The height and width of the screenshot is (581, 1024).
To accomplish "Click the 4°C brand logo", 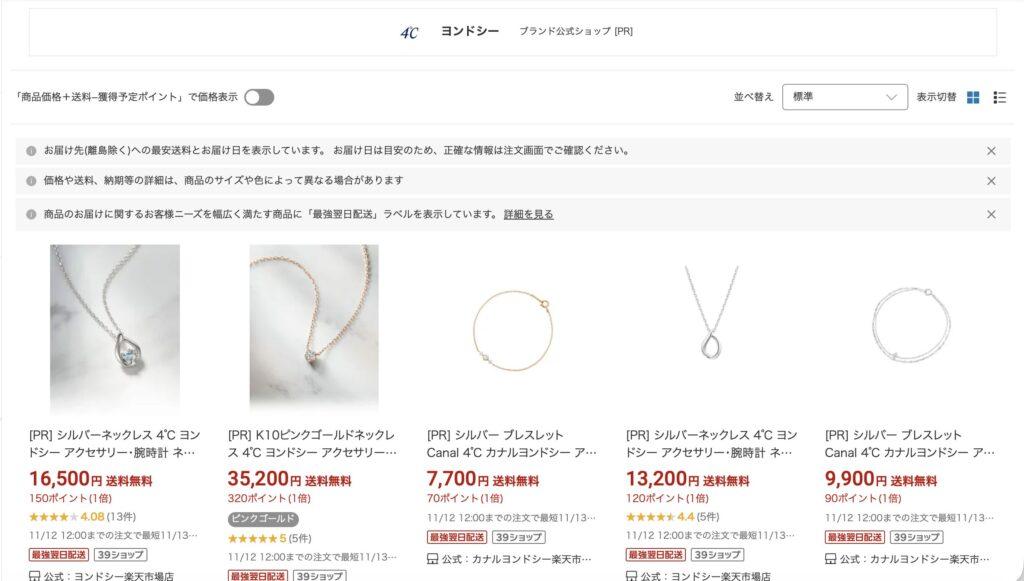I will (409, 32).
